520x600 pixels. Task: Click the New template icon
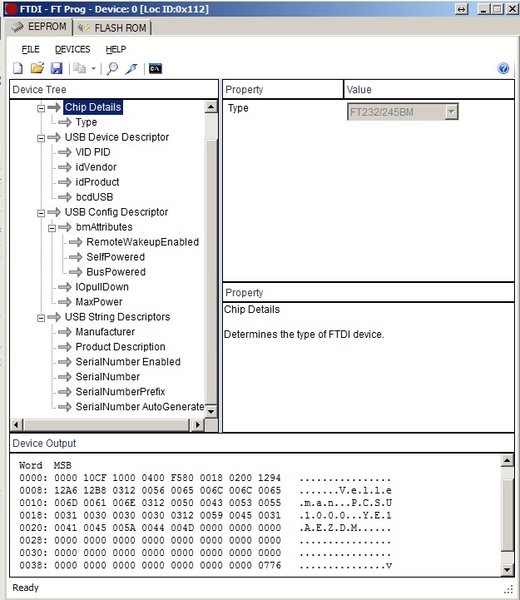pos(18,68)
